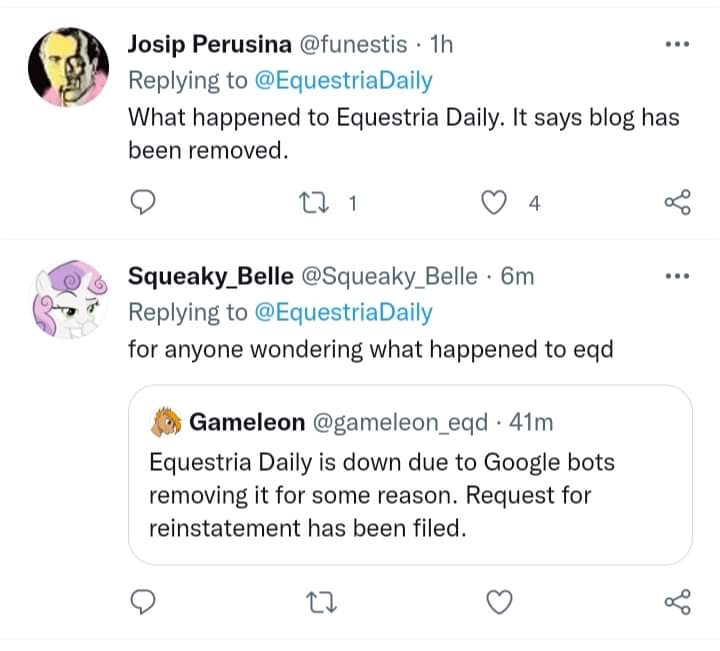
Task: Open the @gameleon_eqd handle
Action: [x=405, y=423]
